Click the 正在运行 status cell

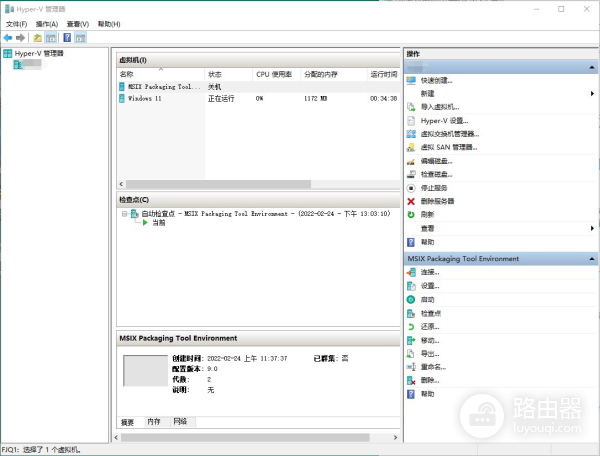tap(221, 99)
